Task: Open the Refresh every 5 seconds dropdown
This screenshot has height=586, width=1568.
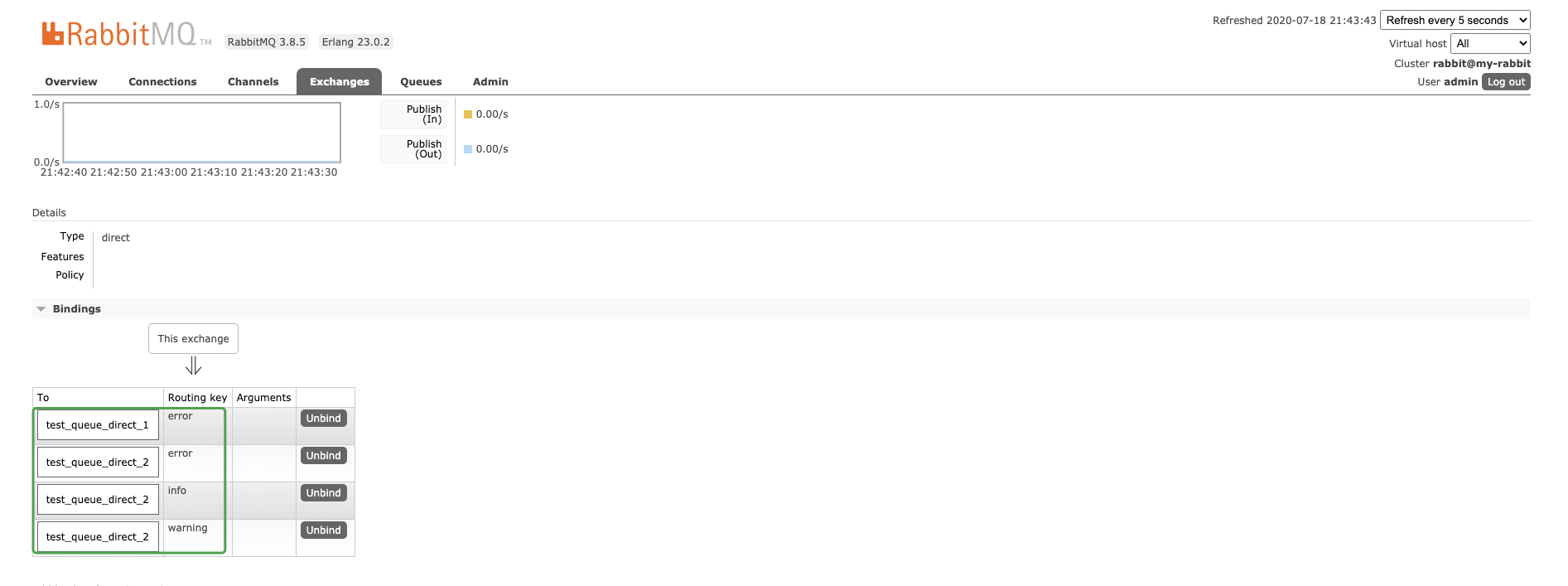Action: click(x=1455, y=21)
